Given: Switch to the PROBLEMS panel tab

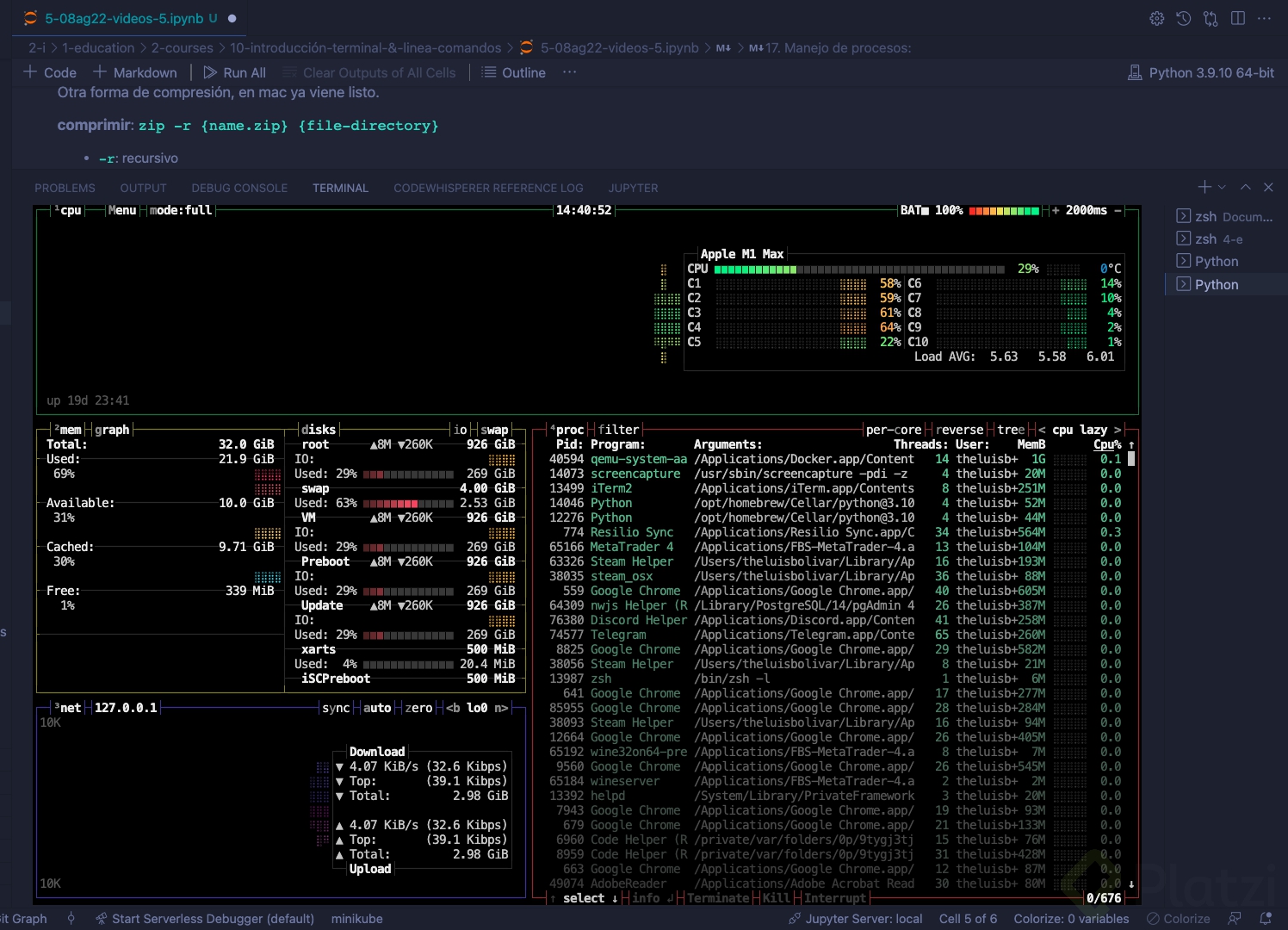Looking at the screenshot, I should coord(65,188).
